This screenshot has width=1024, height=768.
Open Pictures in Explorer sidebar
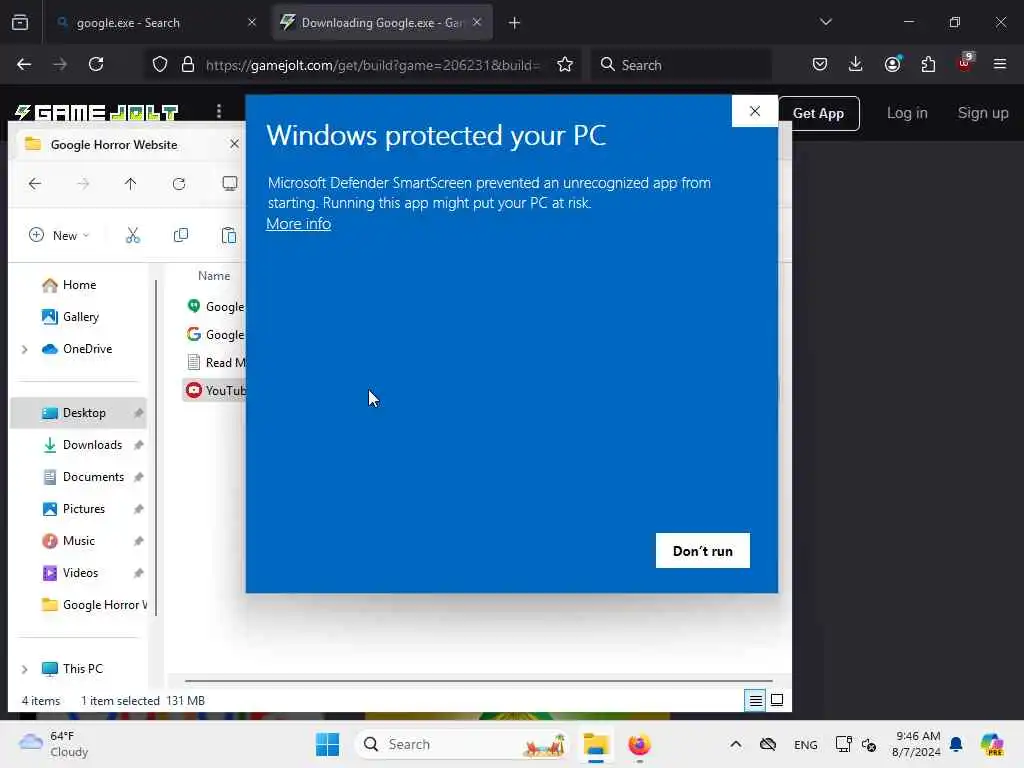(x=84, y=509)
